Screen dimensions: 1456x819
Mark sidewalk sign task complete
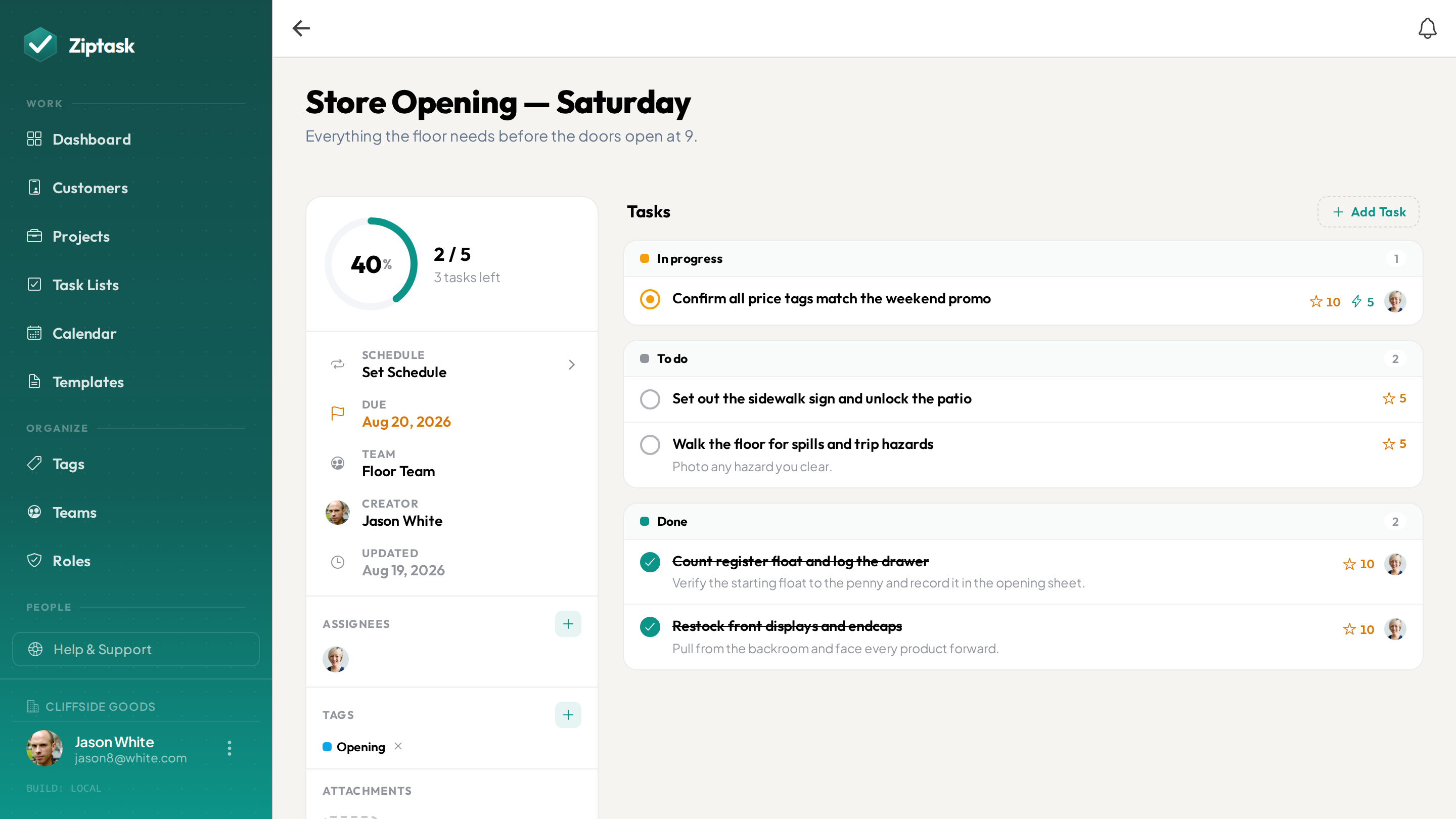[650, 399]
